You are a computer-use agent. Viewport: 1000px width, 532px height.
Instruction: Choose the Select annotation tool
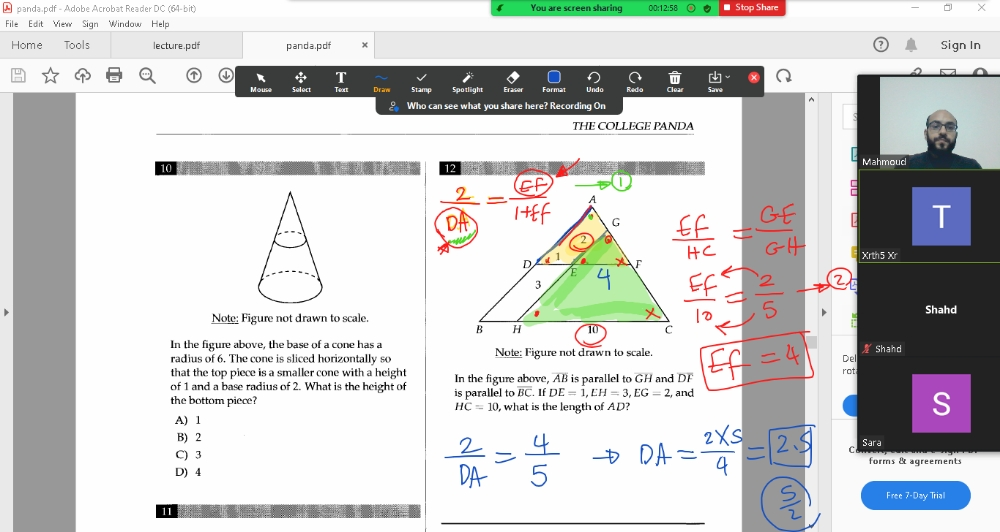pos(301,82)
